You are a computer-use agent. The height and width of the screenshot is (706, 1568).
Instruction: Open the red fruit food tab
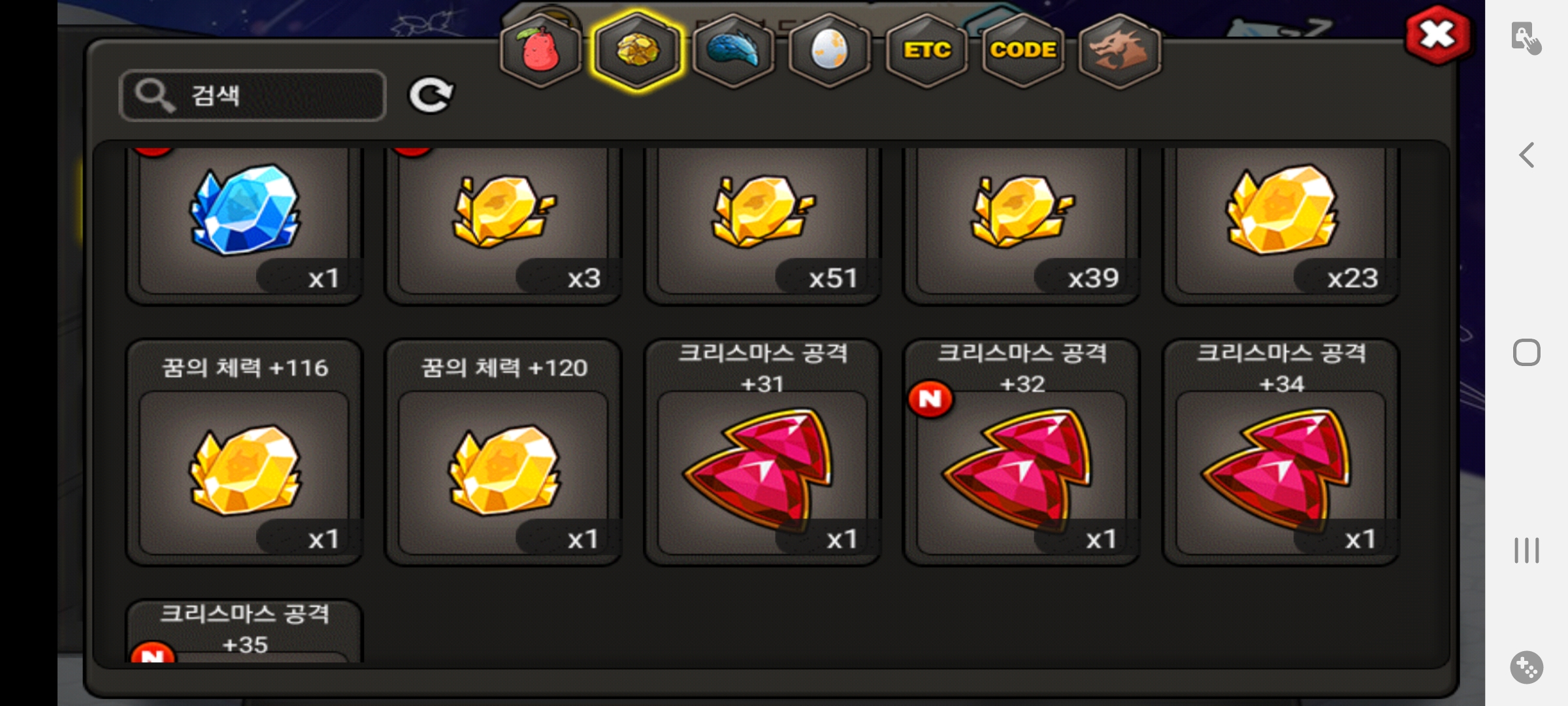coord(540,50)
